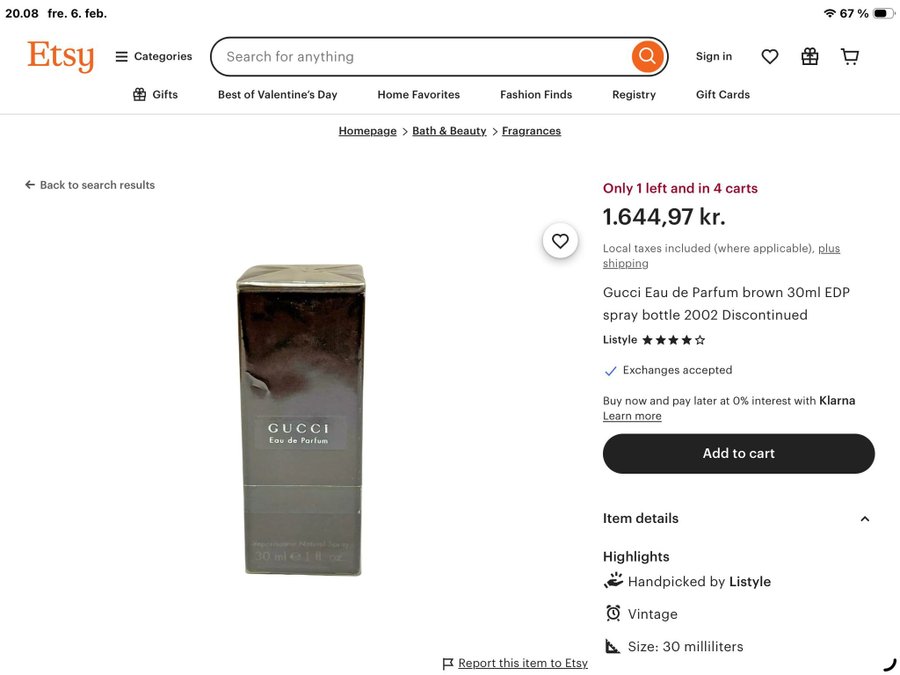Image resolution: width=900 pixels, height=675 pixels.
Task: Click the Etsy logo
Action: click(x=60, y=56)
